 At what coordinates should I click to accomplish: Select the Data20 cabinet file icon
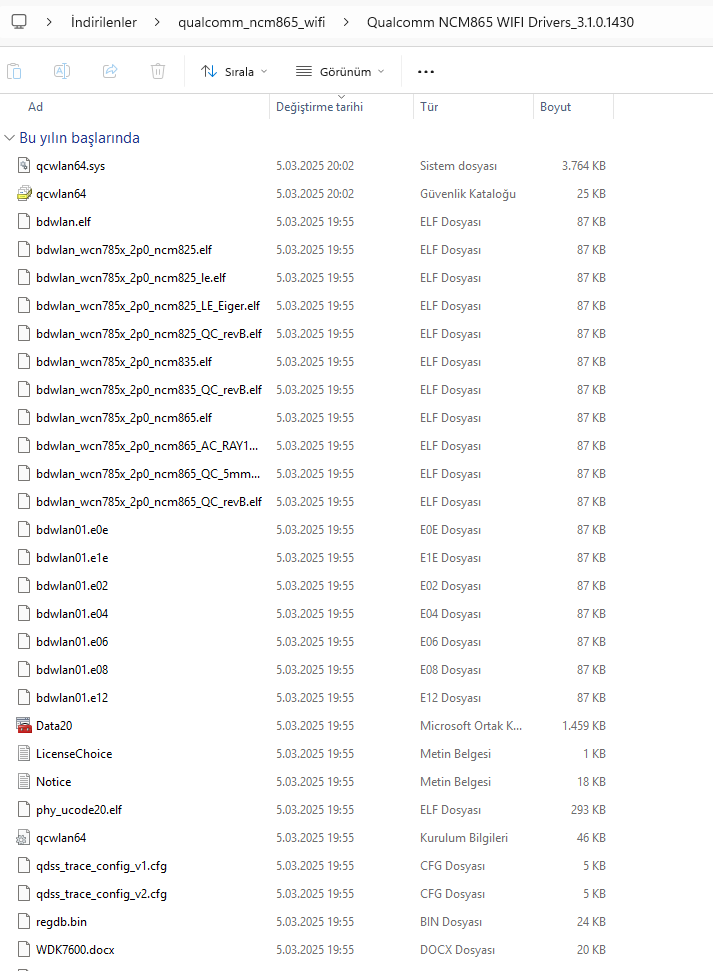(x=24, y=725)
